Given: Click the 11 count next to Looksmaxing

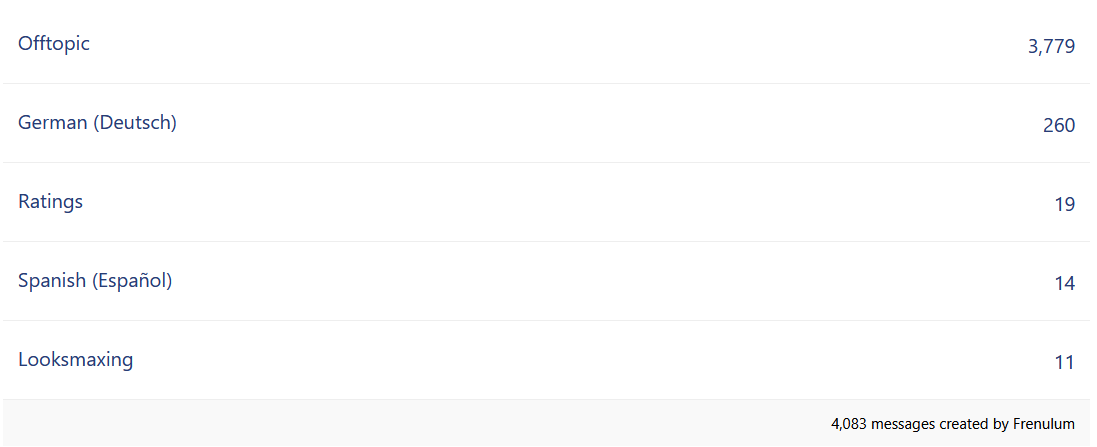Looking at the screenshot, I should [1064, 363].
